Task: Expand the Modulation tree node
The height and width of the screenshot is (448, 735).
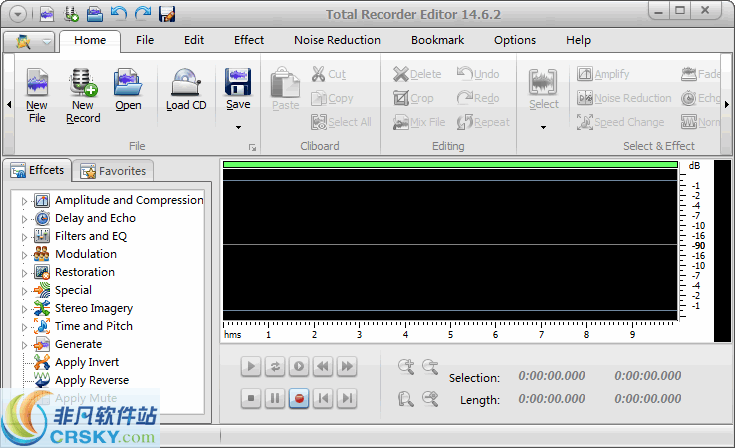Action: click(24, 255)
